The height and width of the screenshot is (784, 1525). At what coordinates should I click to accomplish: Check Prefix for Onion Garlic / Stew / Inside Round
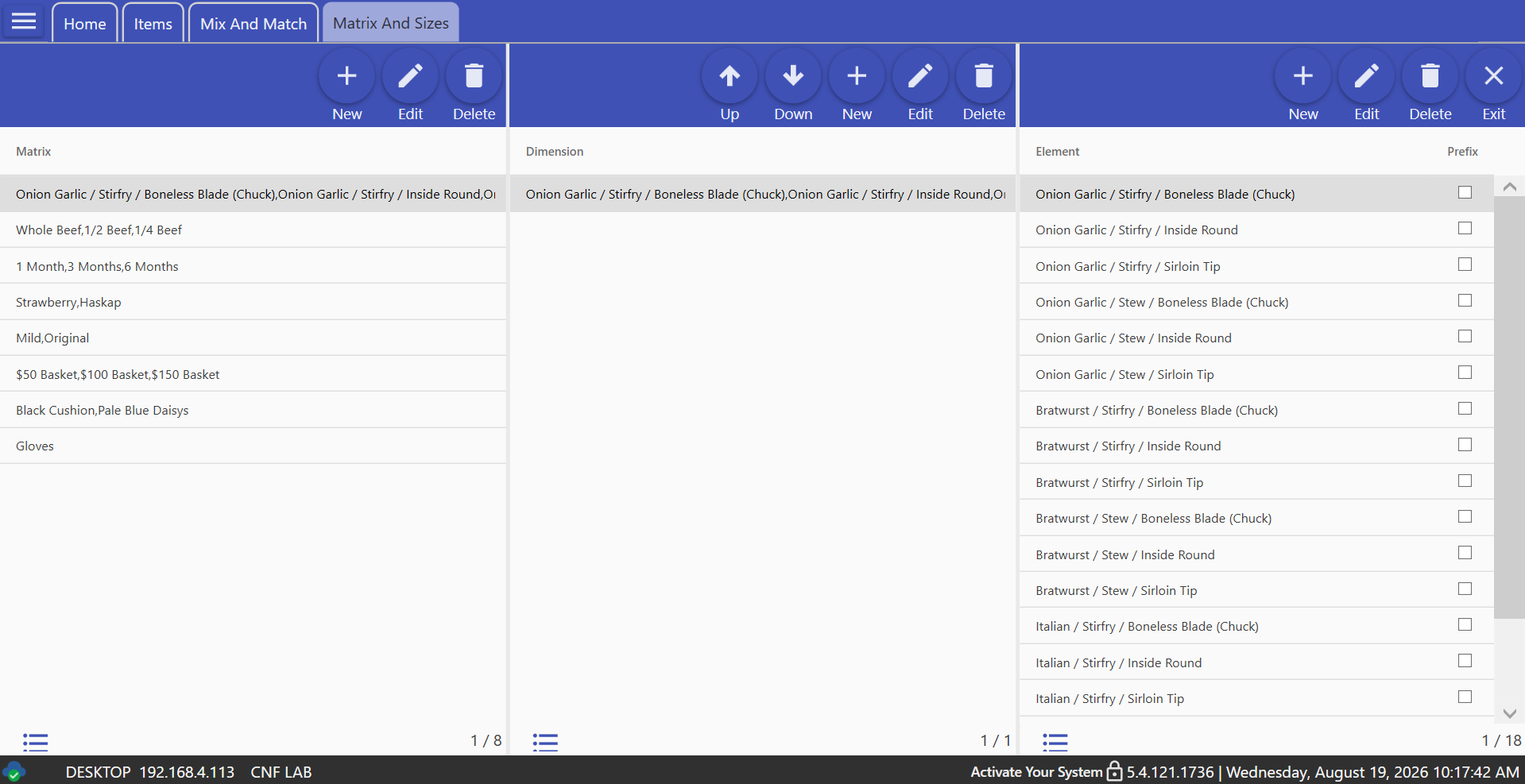pos(1465,336)
